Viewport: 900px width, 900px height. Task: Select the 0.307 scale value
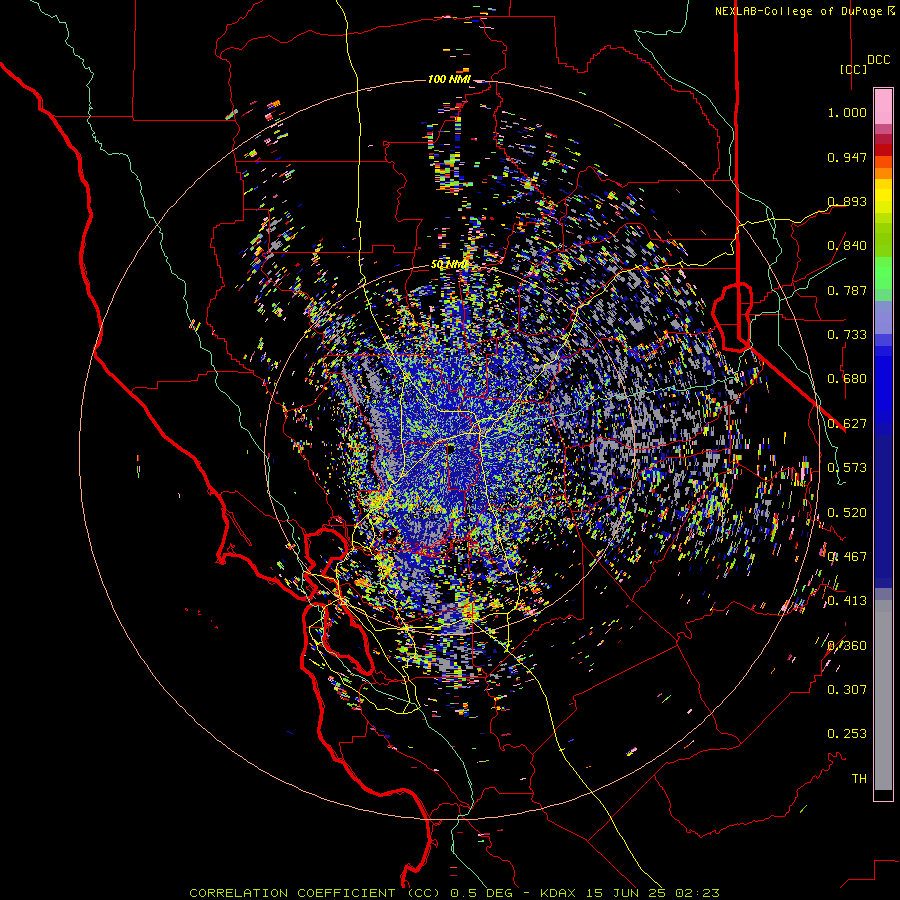pyautogui.click(x=847, y=690)
